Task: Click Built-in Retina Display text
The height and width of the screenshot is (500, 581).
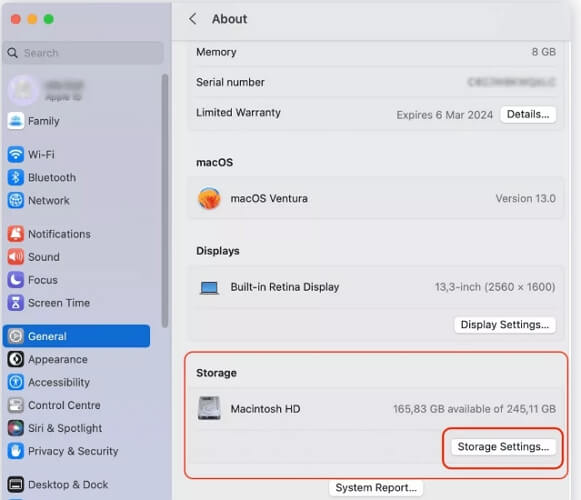Action: [285, 287]
